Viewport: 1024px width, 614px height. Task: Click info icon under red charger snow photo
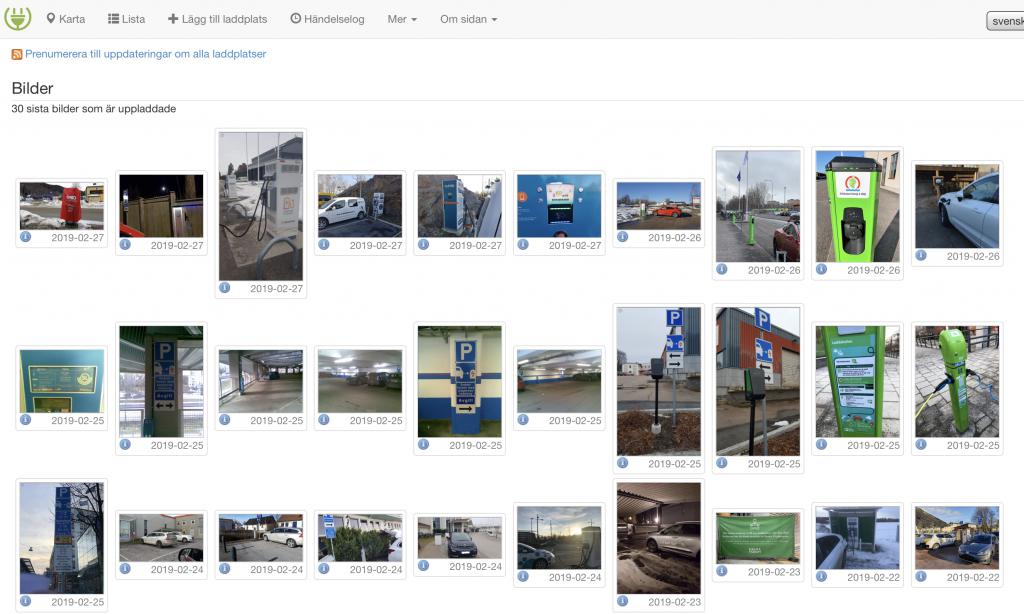25,237
